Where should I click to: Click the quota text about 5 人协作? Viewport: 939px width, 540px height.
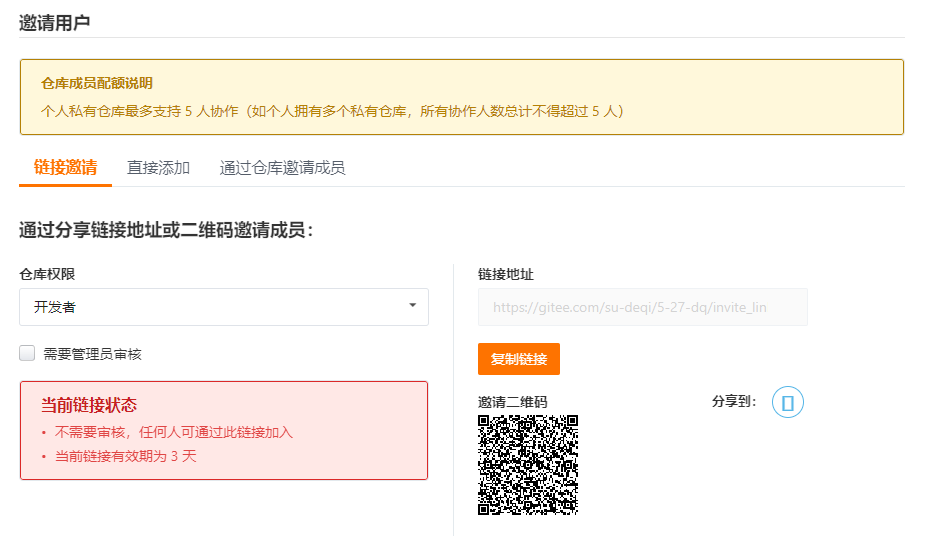click(332, 111)
